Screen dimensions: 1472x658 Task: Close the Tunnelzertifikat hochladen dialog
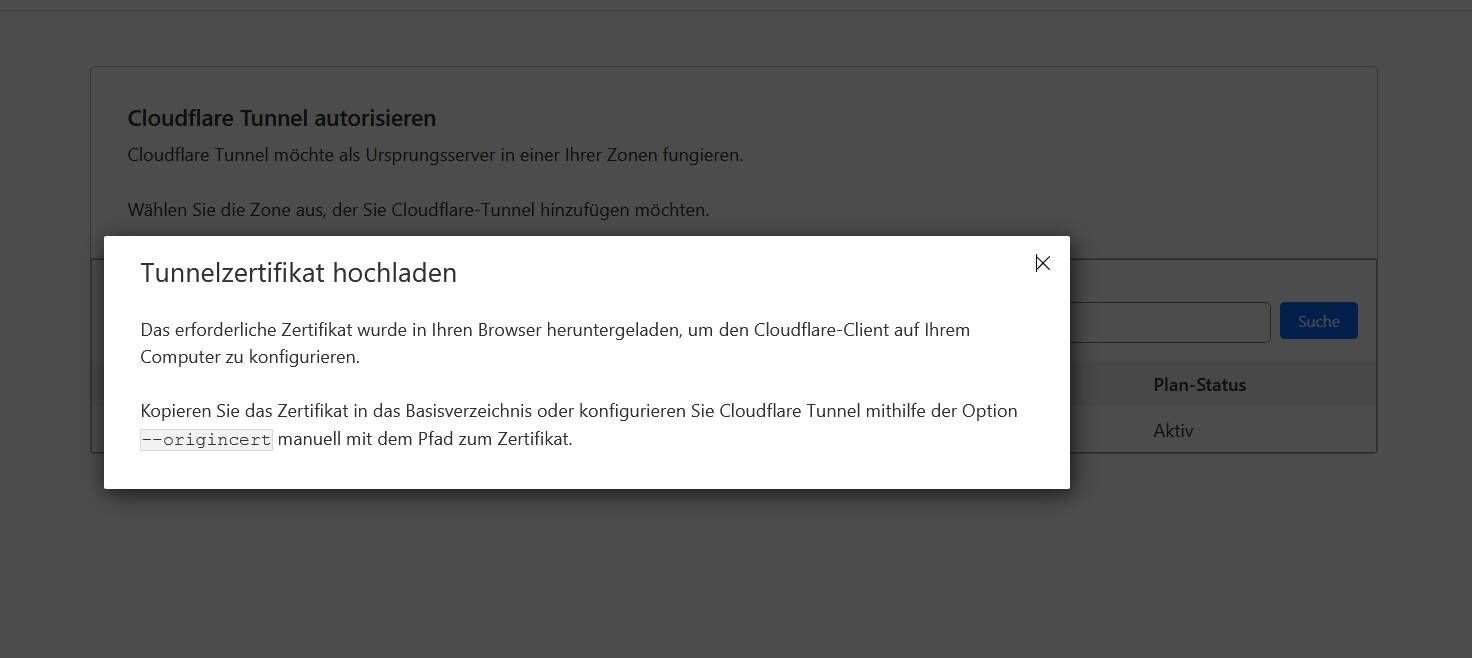(1042, 263)
